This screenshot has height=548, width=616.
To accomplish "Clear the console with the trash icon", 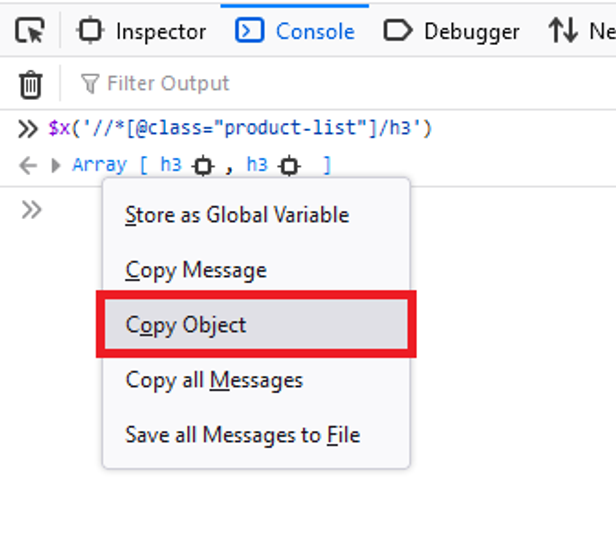I will pyautogui.click(x=31, y=83).
